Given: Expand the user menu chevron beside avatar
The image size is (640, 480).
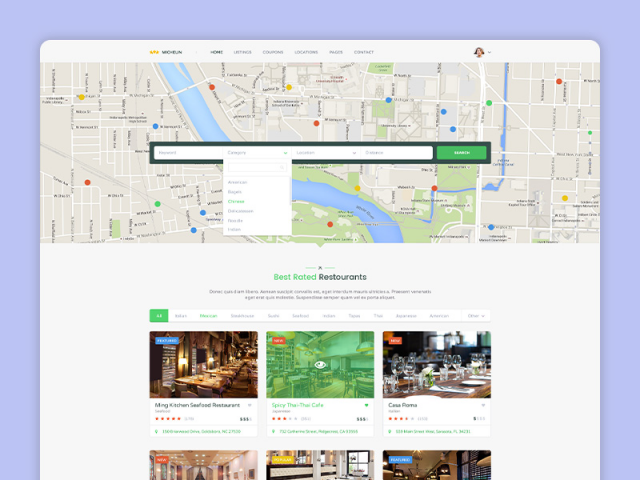Looking at the screenshot, I should [489, 52].
